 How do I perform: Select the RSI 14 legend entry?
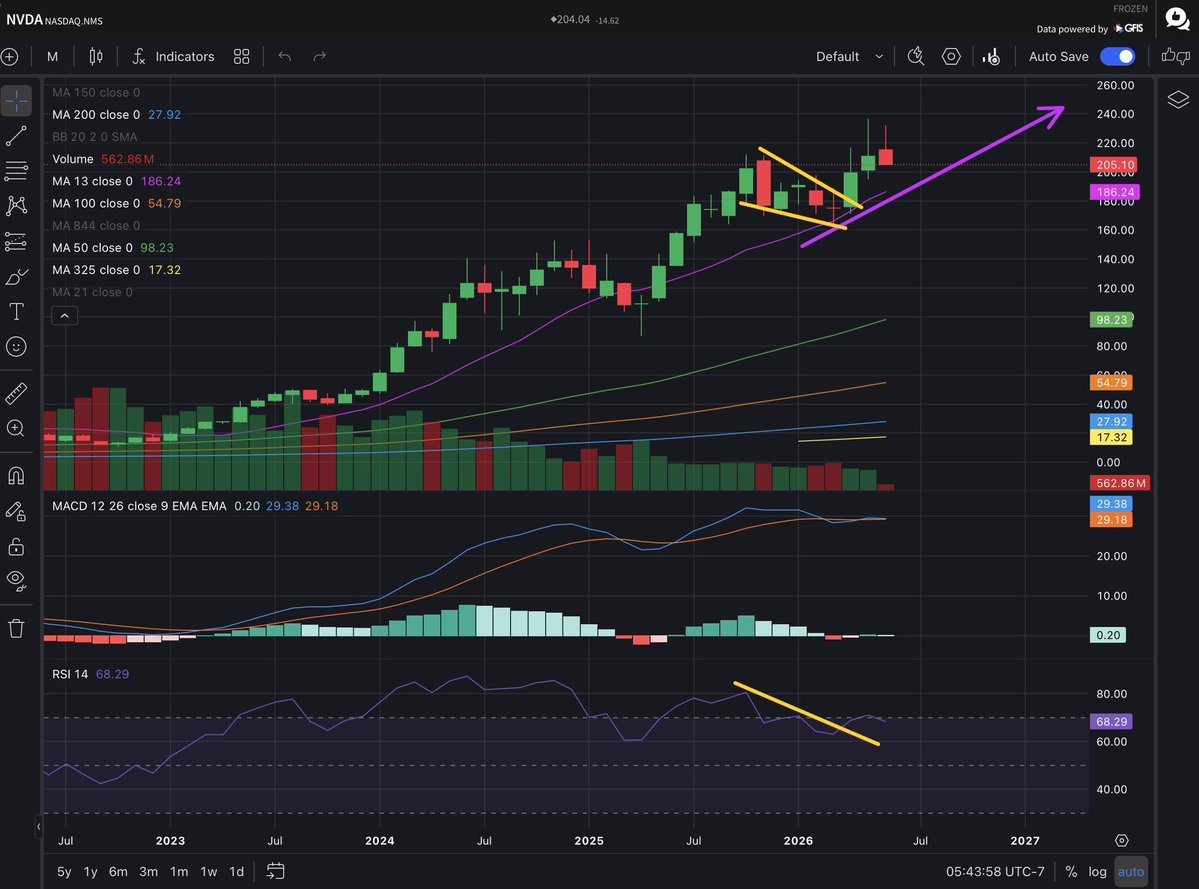point(90,674)
